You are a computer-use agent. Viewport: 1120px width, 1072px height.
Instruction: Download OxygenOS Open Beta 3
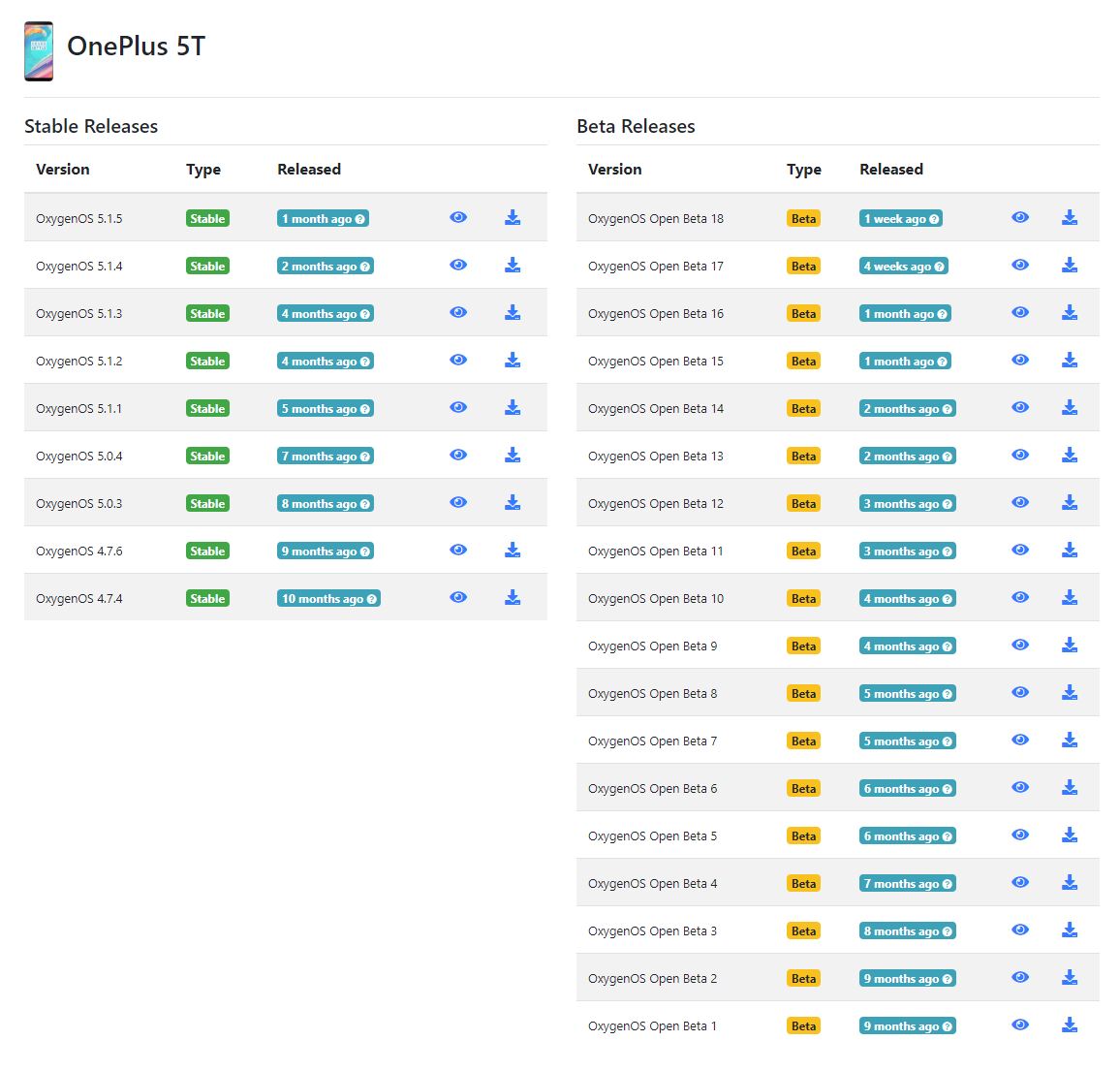pos(1070,930)
